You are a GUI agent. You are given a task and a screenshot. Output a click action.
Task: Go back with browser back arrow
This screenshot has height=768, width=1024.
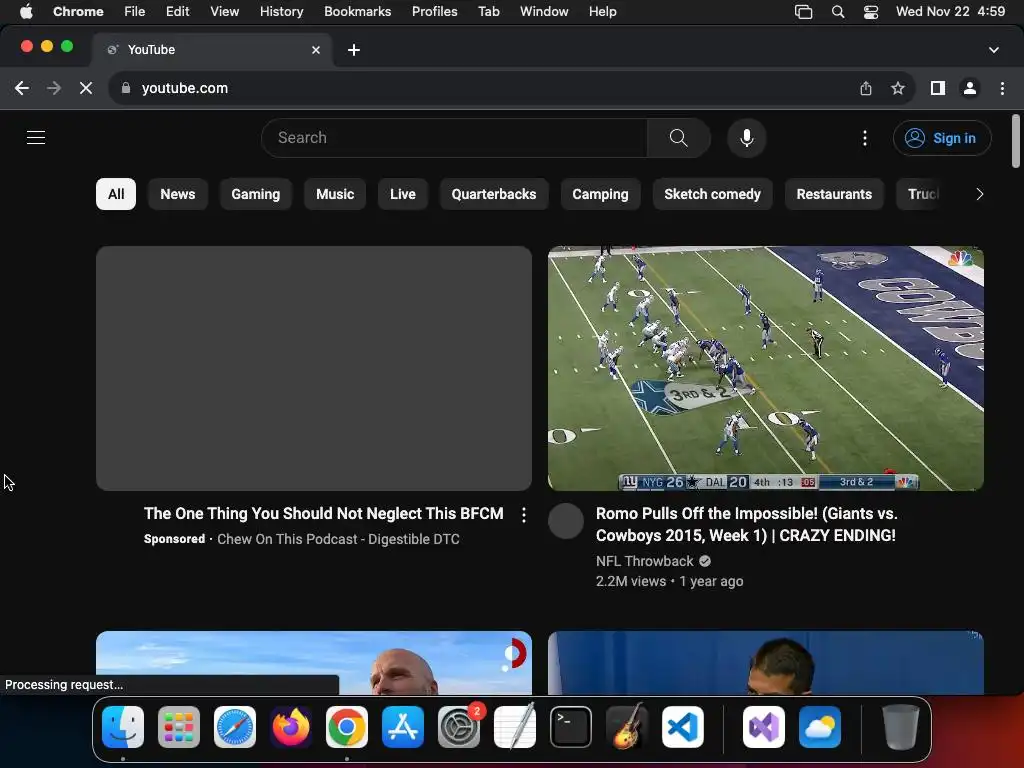click(x=22, y=88)
